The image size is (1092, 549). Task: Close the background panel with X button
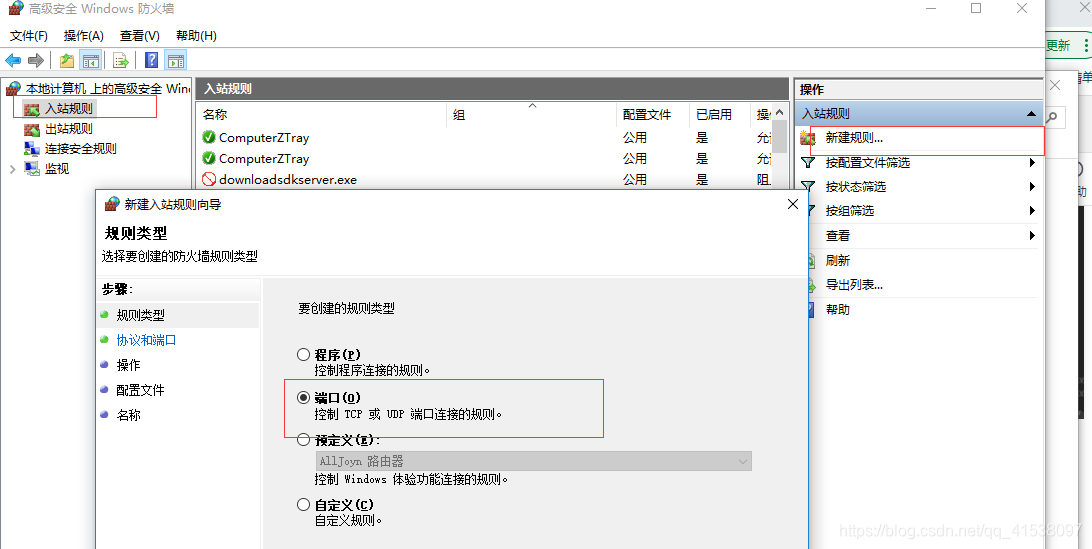click(x=1055, y=85)
